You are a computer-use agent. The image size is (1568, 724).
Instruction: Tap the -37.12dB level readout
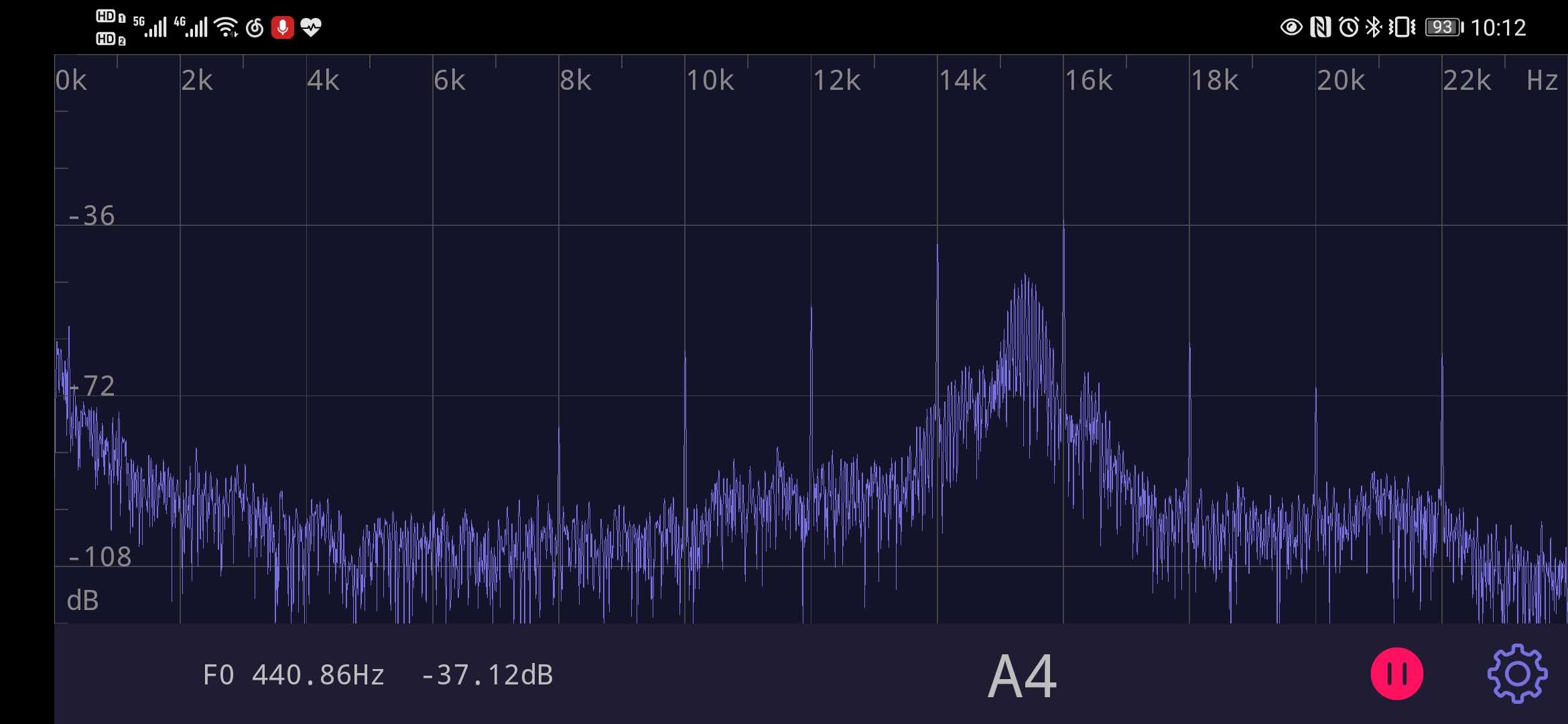point(487,675)
